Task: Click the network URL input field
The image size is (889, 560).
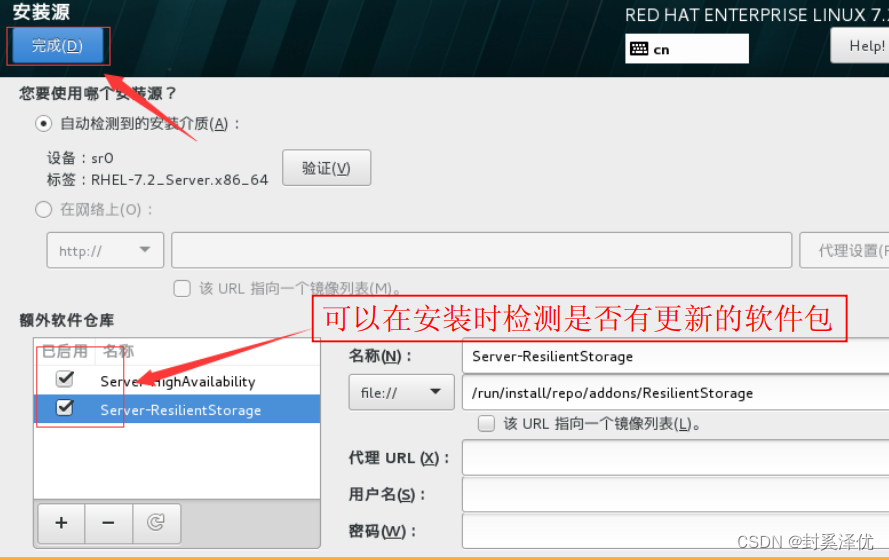Action: 481,250
